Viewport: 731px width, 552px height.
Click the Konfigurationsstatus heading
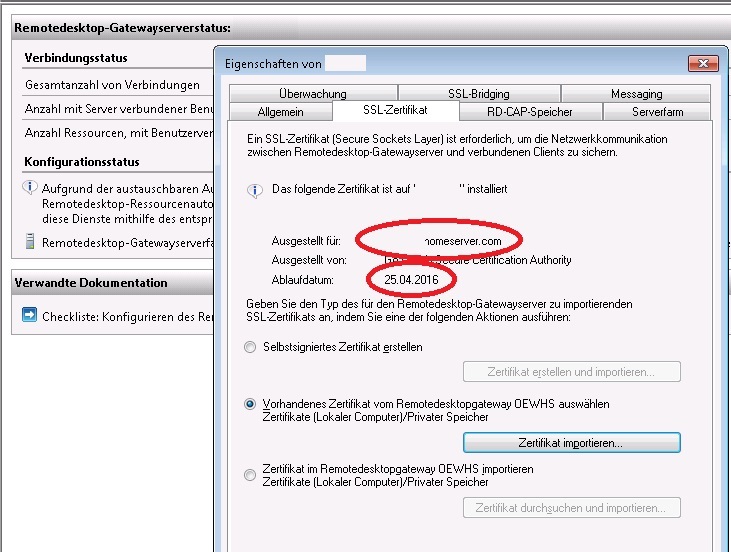(82, 162)
